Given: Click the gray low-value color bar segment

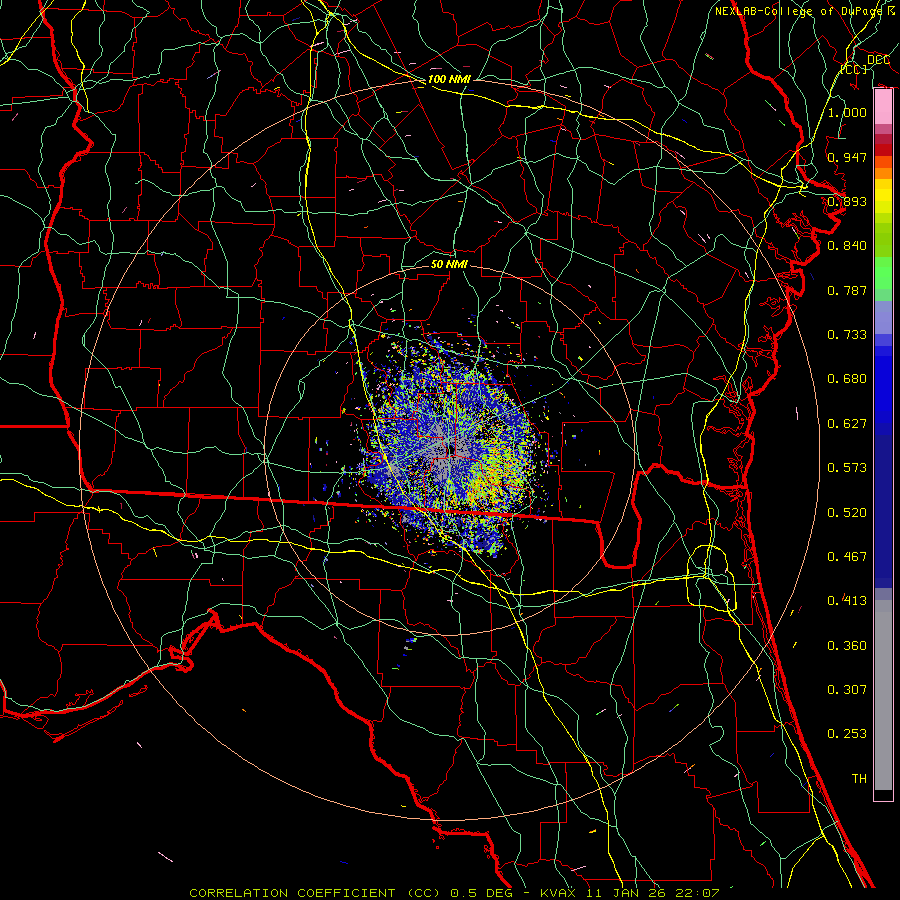Looking at the screenshot, I should 883,695.
